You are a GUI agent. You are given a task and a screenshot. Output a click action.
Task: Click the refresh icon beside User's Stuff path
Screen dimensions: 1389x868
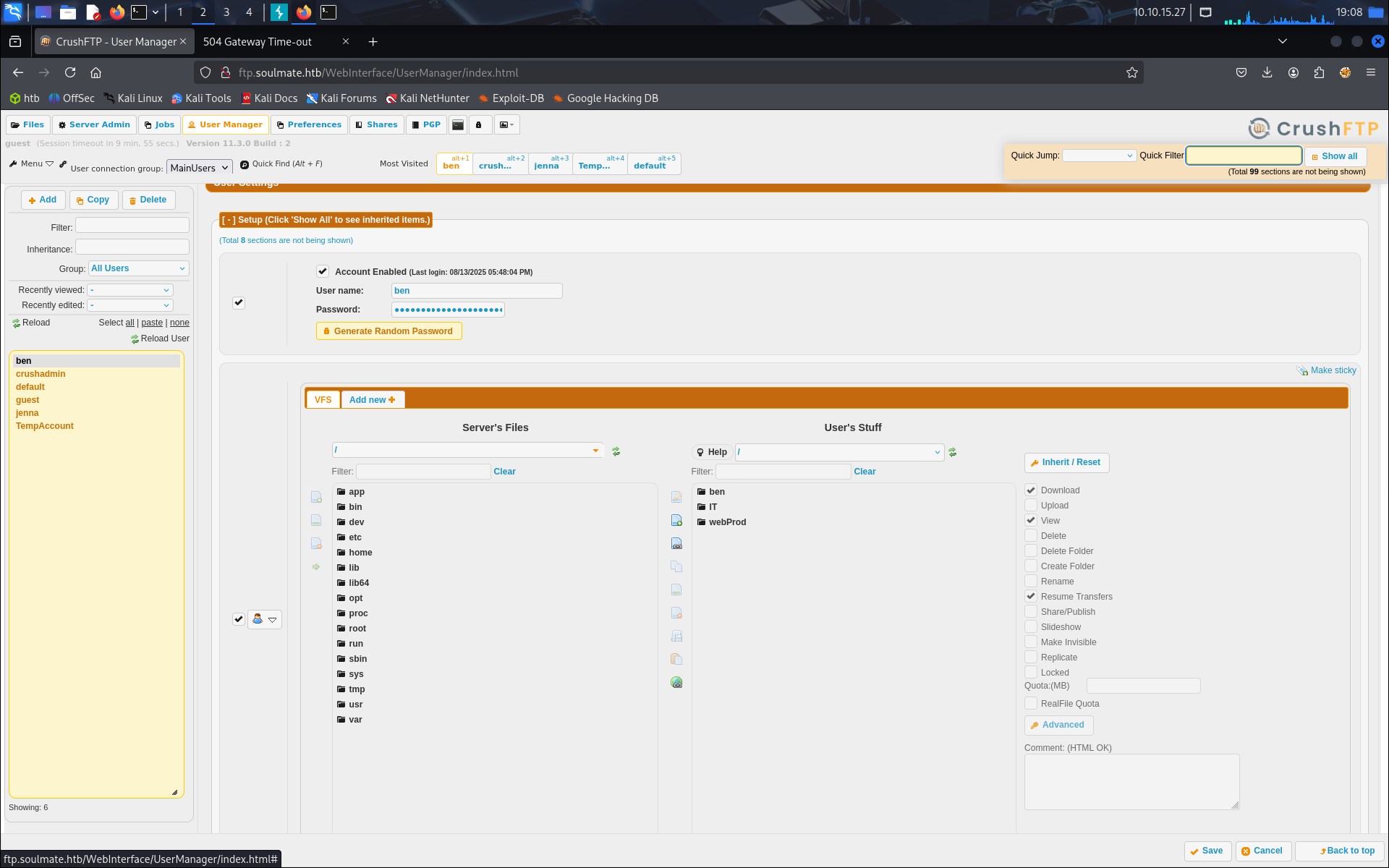[x=952, y=452]
